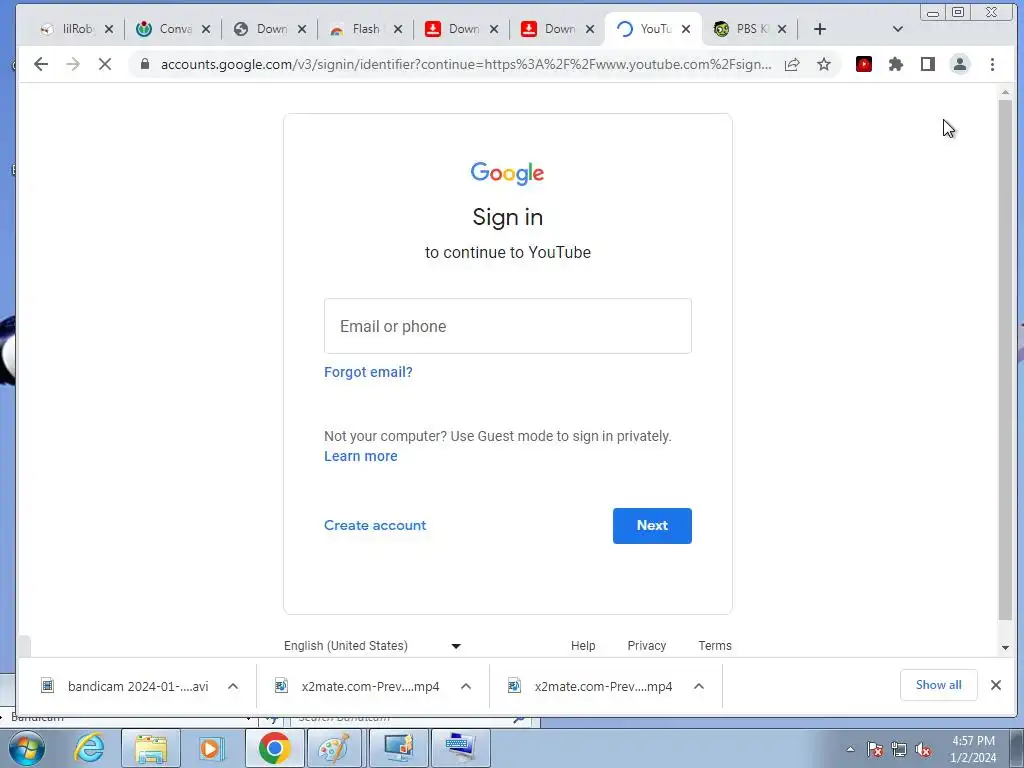Image resolution: width=1024 pixels, height=768 pixels.
Task: Open the Chrome profile avatar menu
Action: [960, 64]
